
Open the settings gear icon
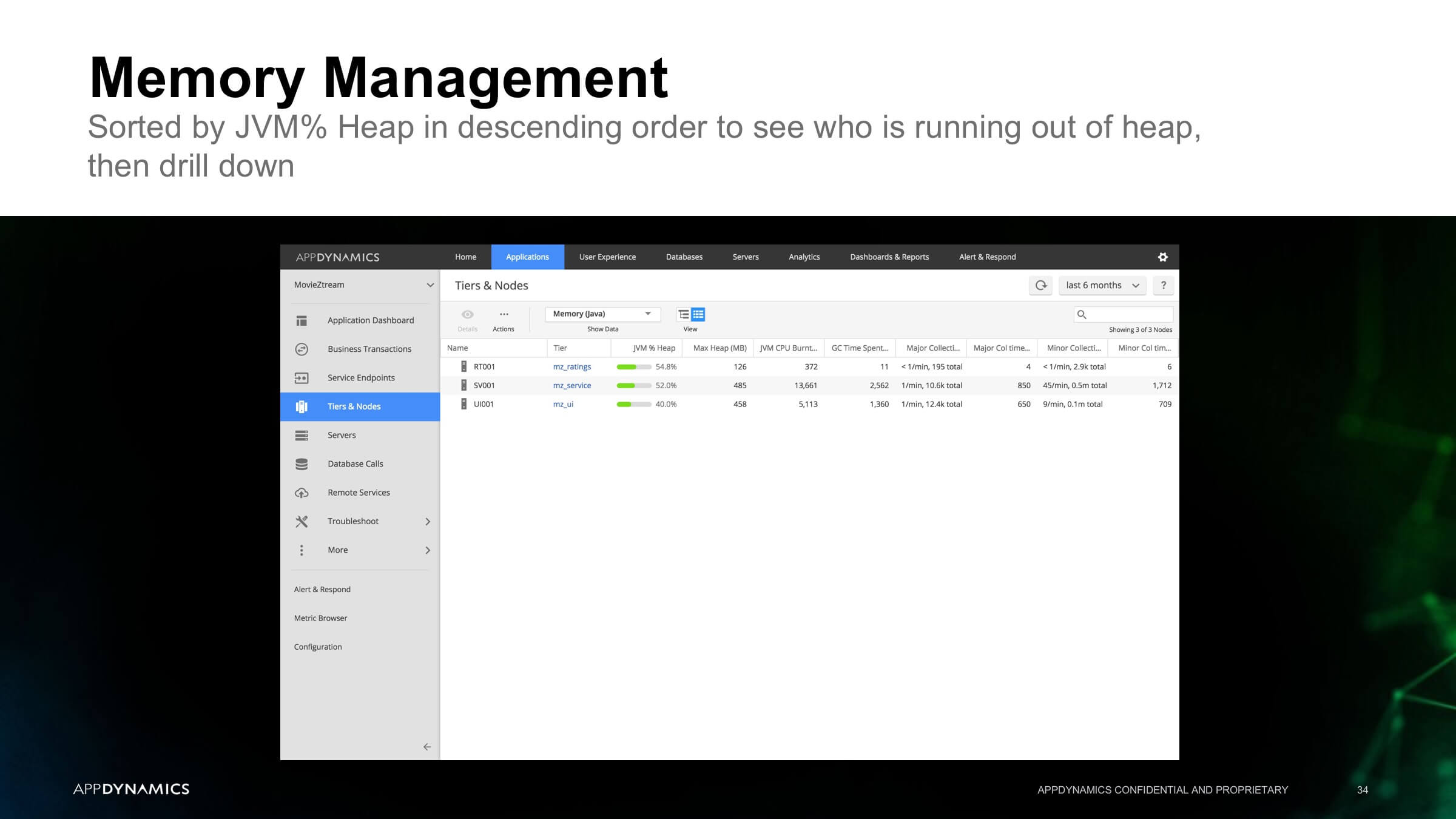1162,257
